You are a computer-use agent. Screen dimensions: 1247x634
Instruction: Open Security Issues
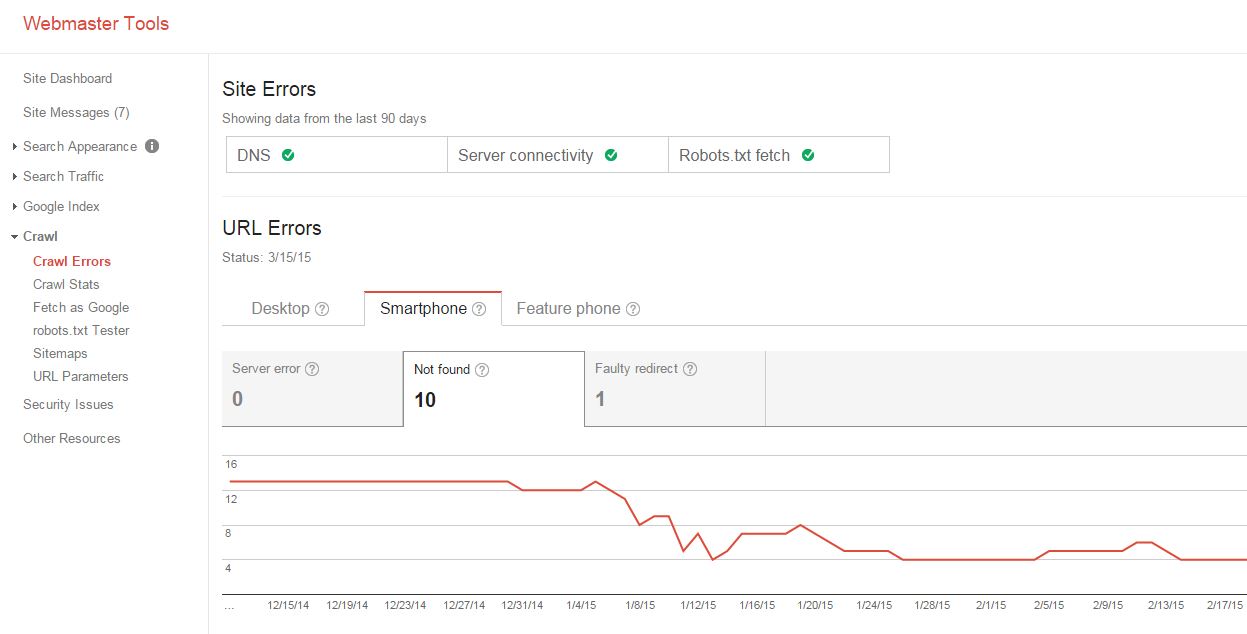pos(68,404)
